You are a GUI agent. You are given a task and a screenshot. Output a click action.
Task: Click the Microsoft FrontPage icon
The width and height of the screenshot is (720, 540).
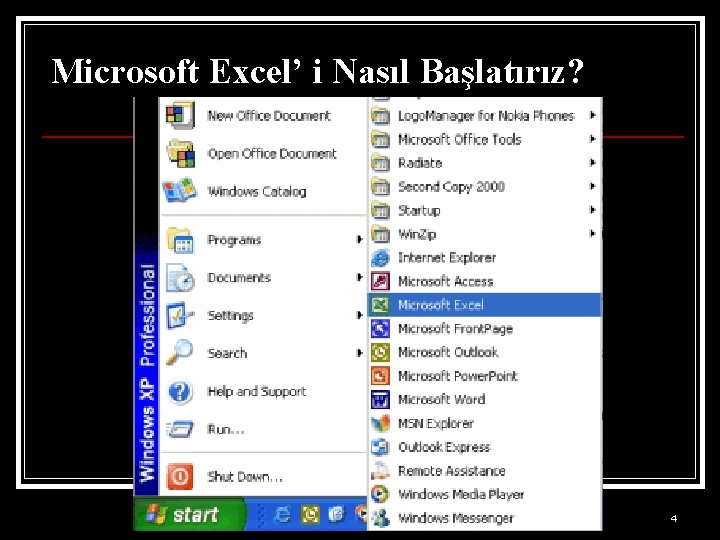(380, 328)
